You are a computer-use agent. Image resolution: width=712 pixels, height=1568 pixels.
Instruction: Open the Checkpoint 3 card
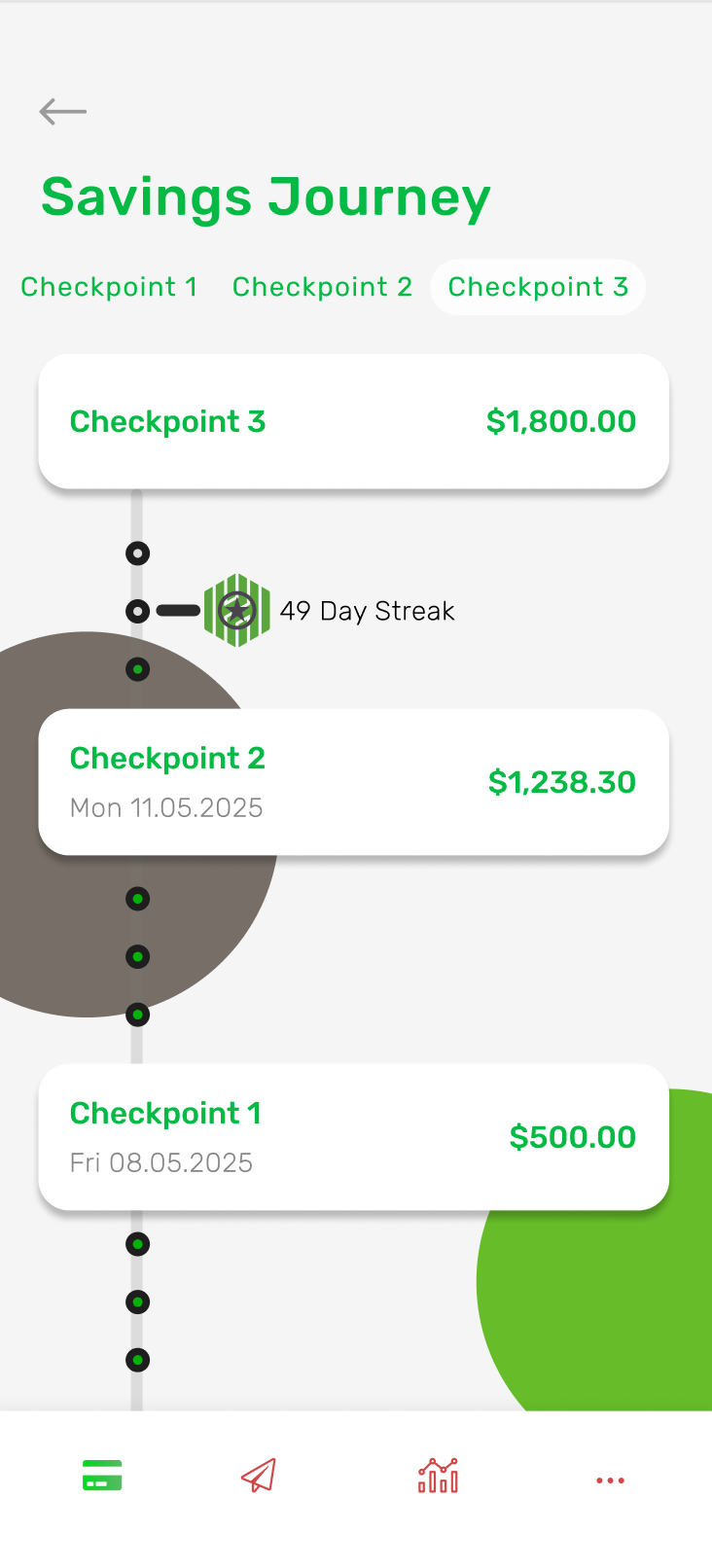click(x=353, y=421)
